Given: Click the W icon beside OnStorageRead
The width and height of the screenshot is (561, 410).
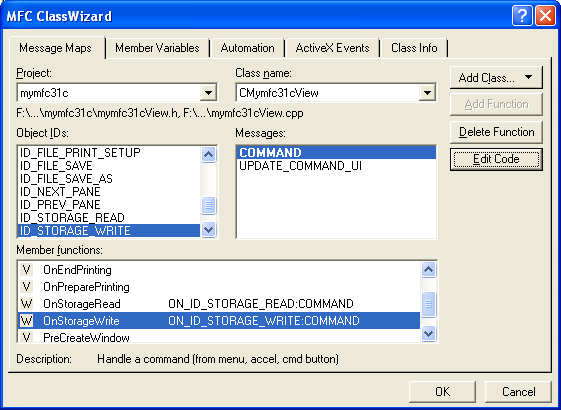Looking at the screenshot, I should click(26, 304).
